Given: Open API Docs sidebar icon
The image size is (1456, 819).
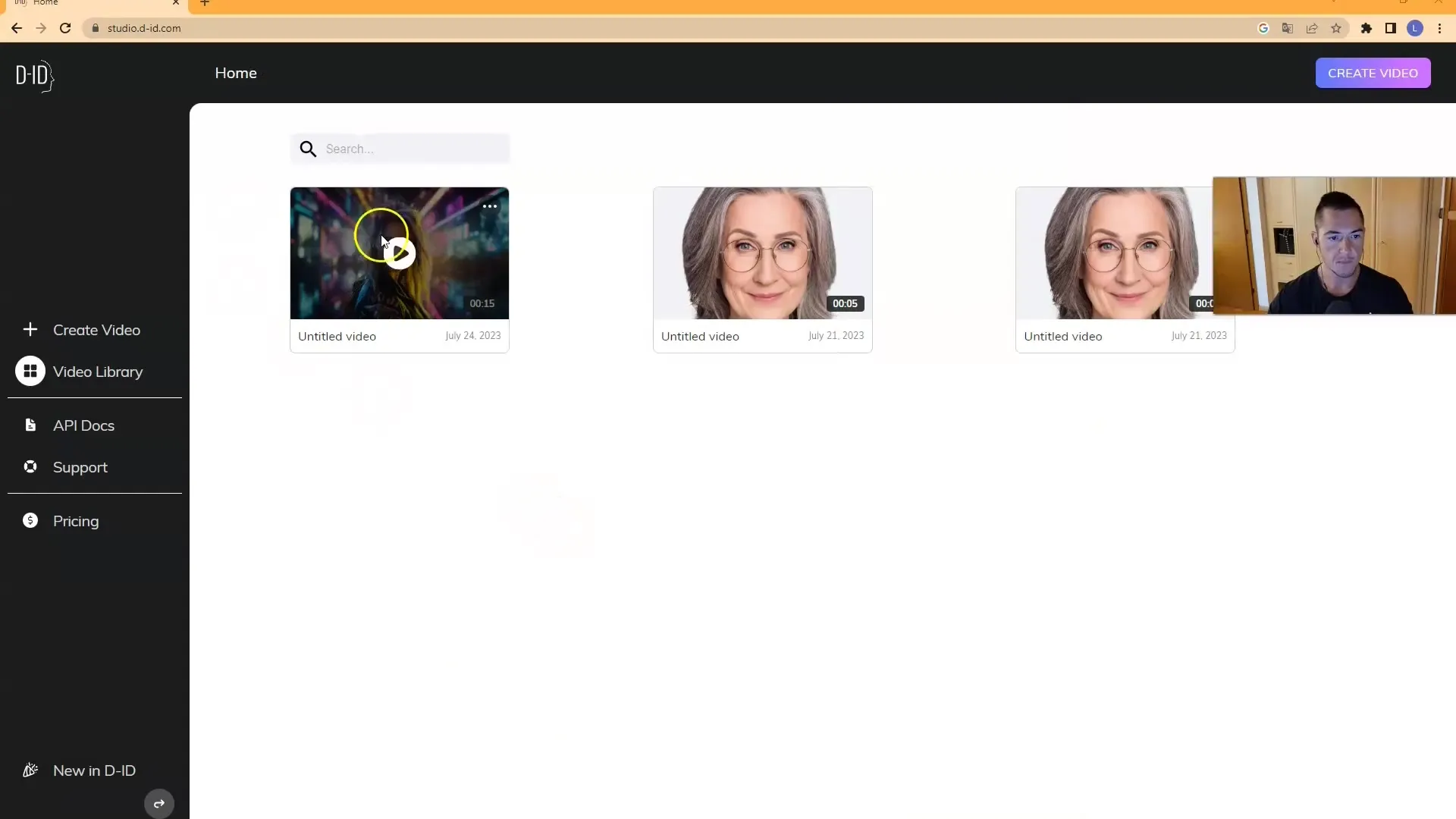Looking at the screenshot, I should pos(29,425).
